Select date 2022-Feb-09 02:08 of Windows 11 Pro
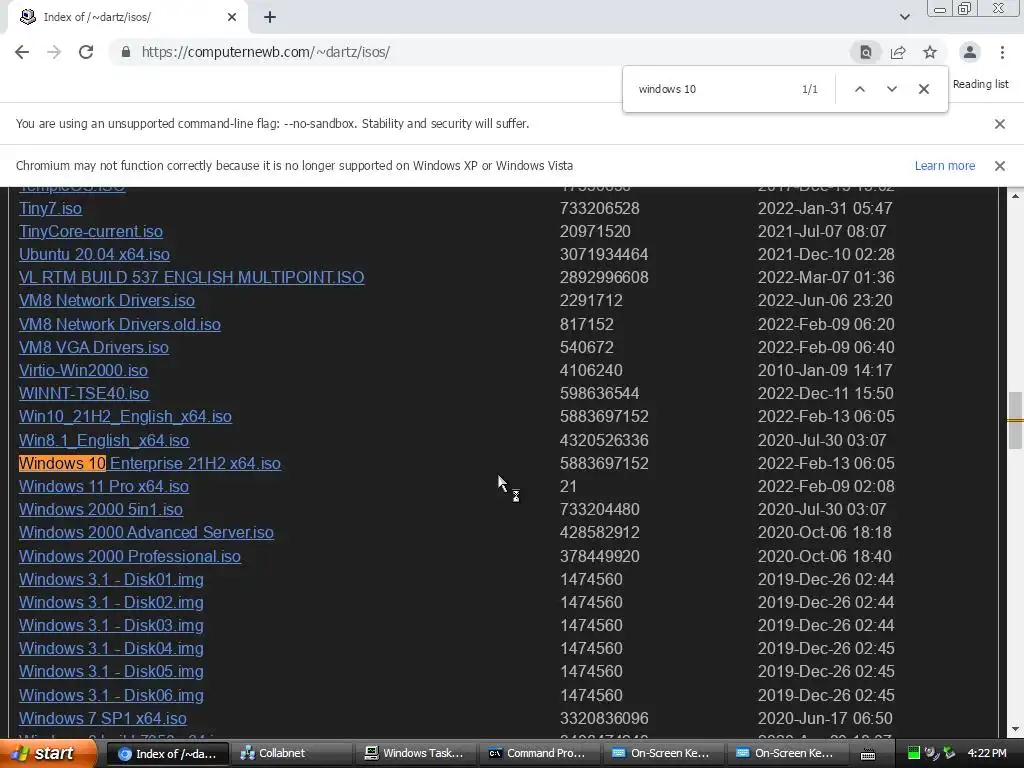 825,486
